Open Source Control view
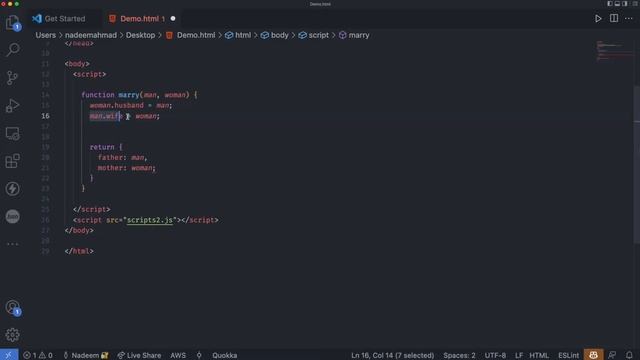The height and width of the screenshot is (360, 640). pos(12,78)
